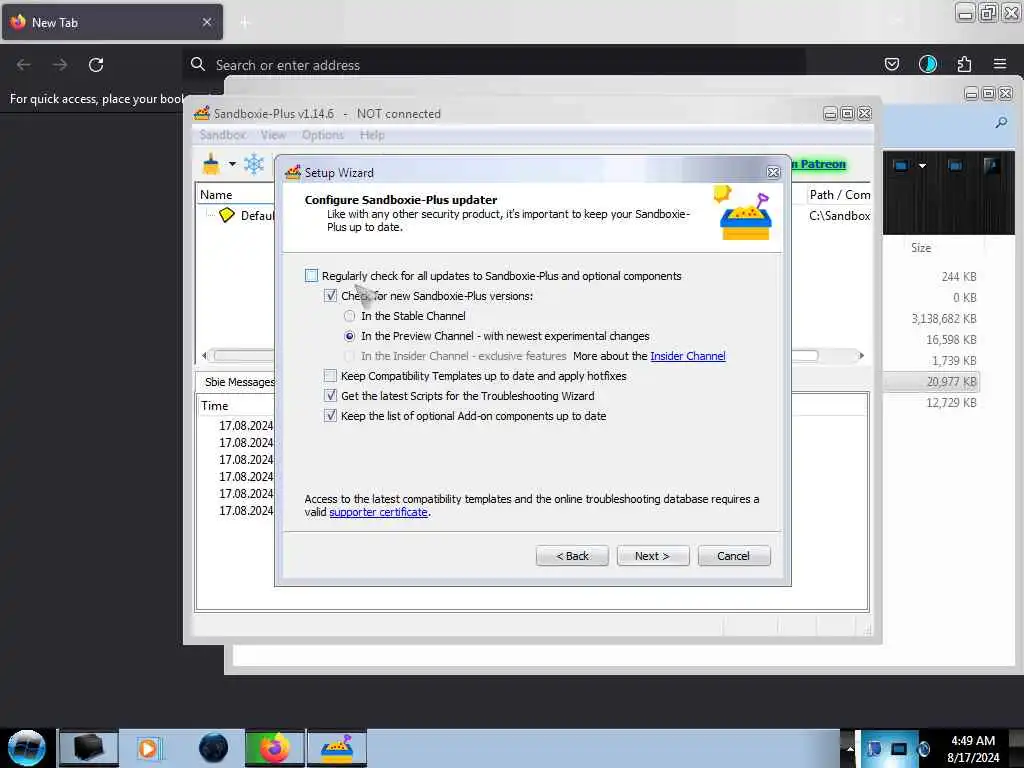Click the Firefox address bar
This screenshot has width=1024, height=768.
(494, 65)
